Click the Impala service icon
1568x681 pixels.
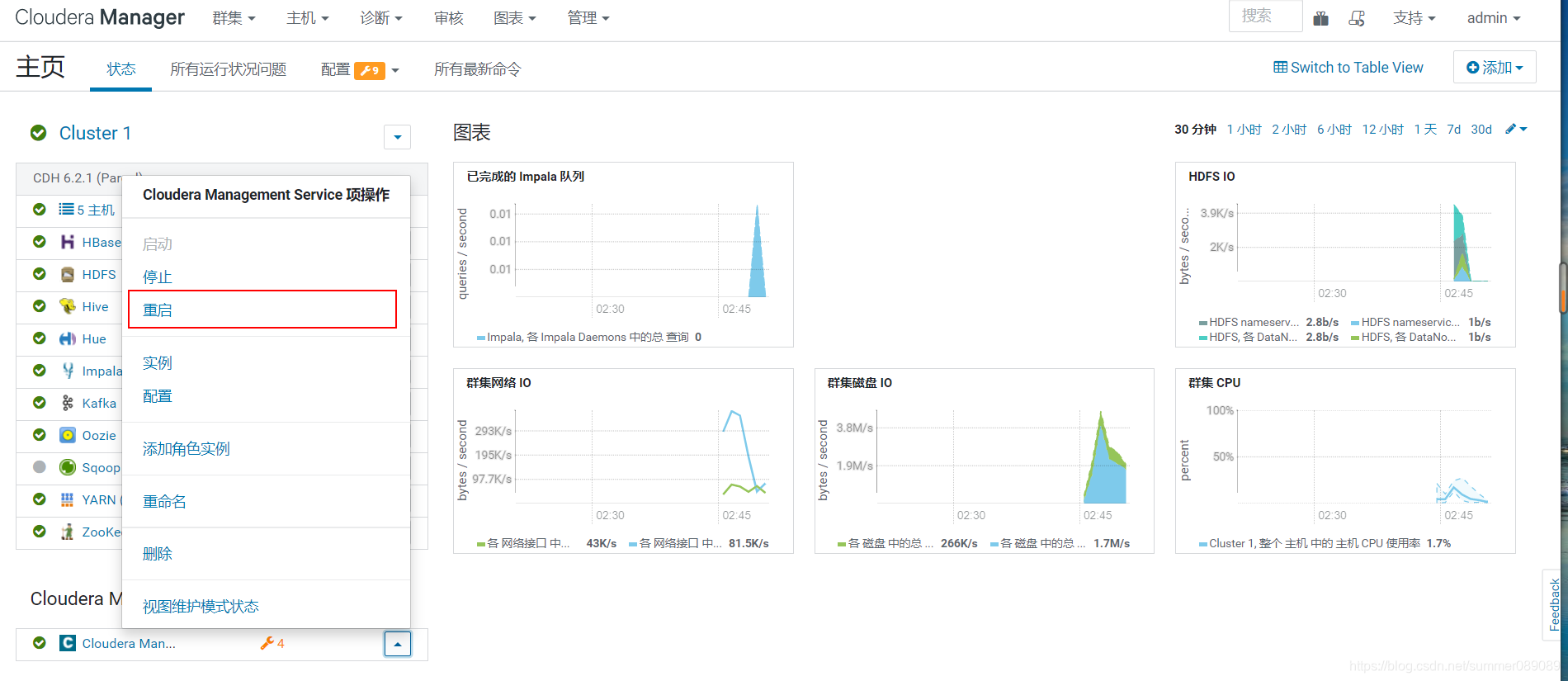(68, 371)
